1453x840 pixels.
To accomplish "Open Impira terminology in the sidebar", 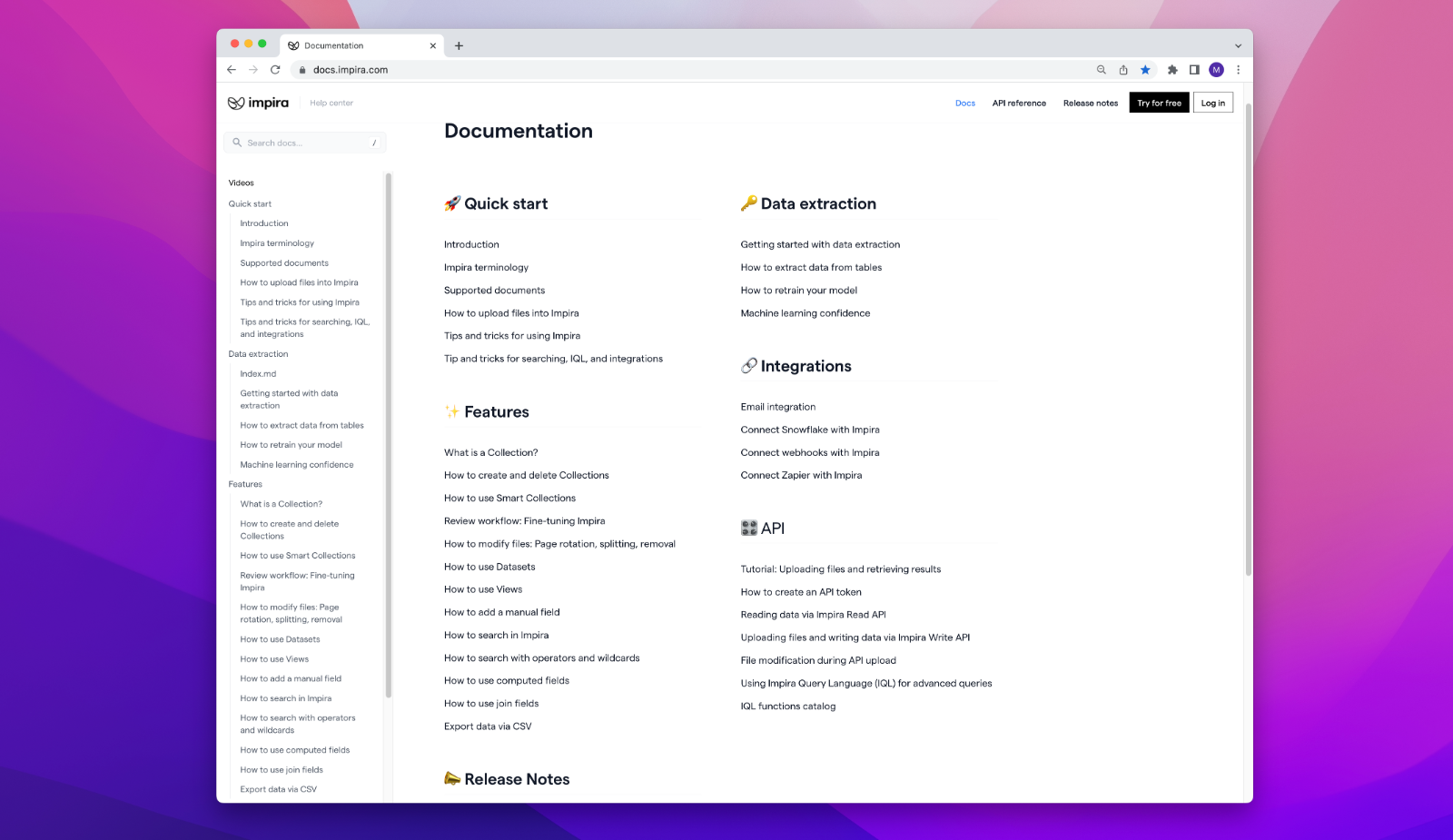I will click(x=277, y=243).
